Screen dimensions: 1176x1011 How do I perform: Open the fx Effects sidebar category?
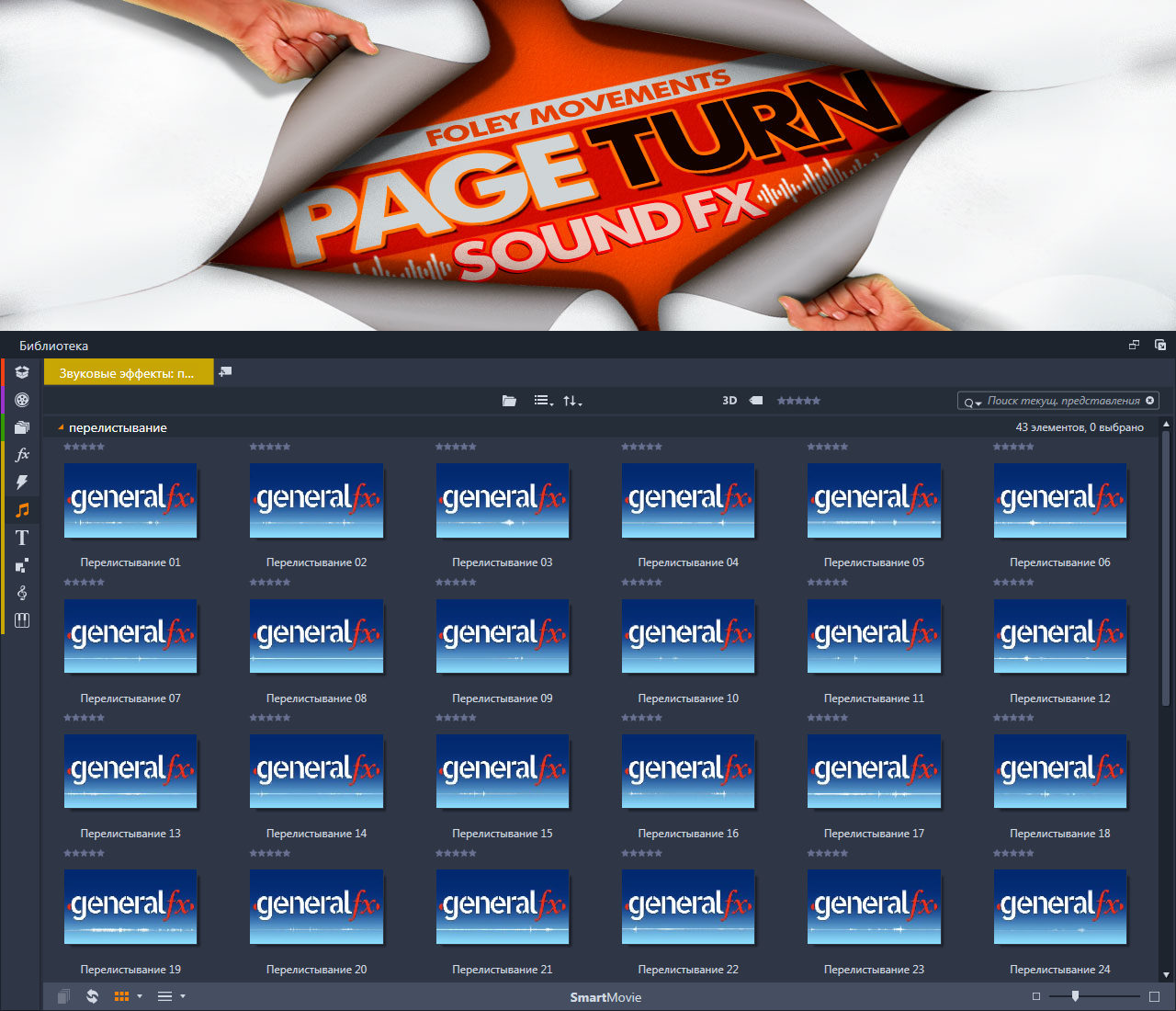click(22, 455)
